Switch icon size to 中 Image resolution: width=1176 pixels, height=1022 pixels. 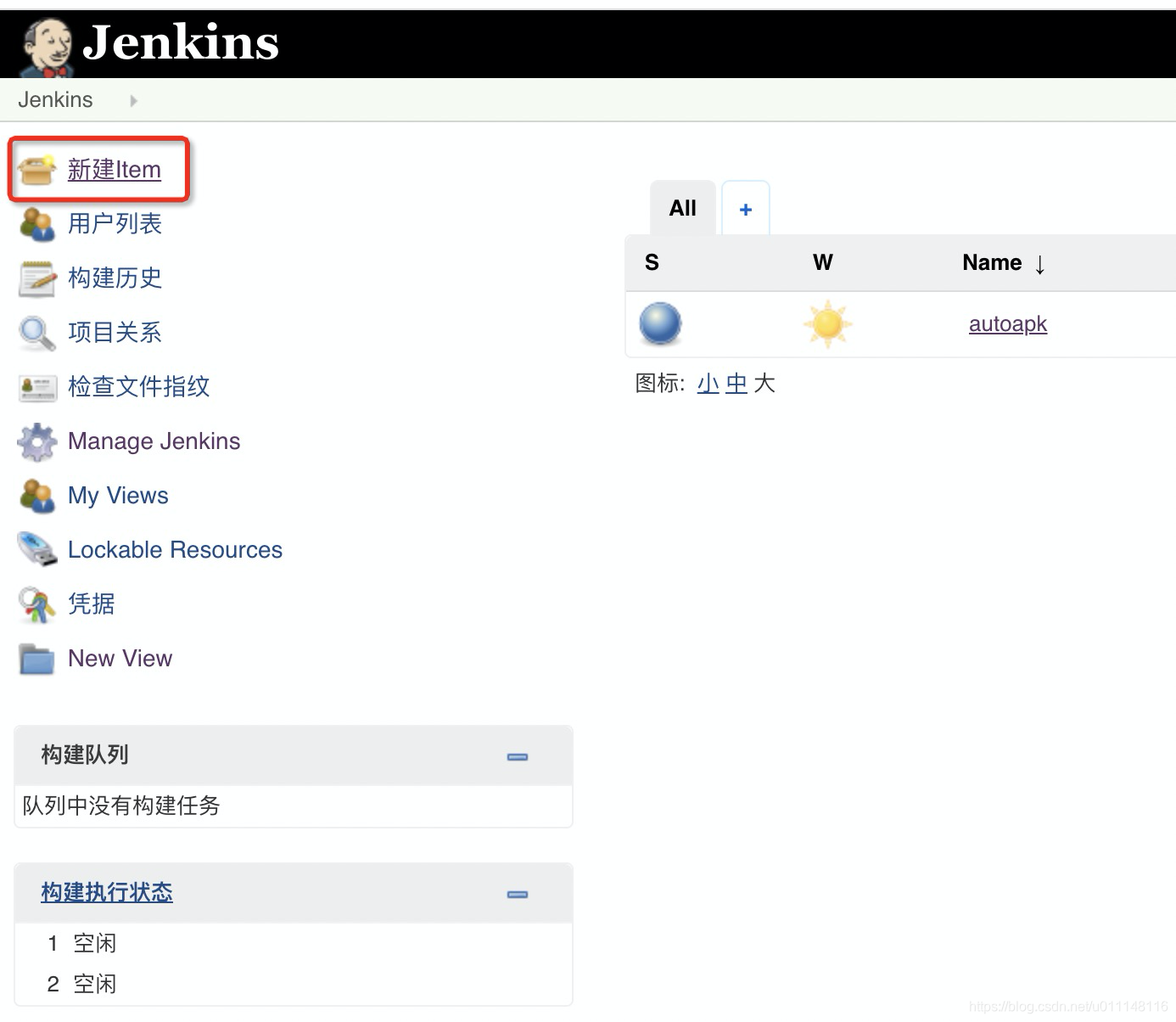click(736, 384)
